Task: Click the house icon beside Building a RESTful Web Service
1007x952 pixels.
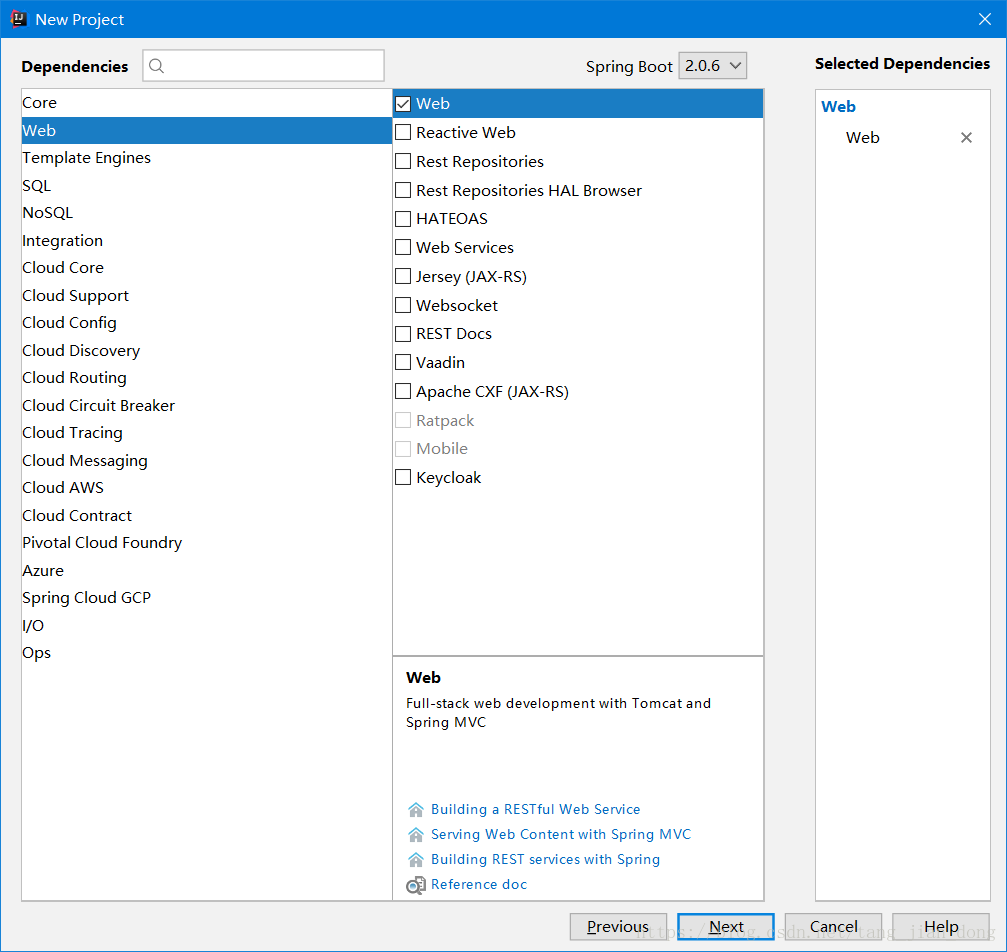Action: 416,809
